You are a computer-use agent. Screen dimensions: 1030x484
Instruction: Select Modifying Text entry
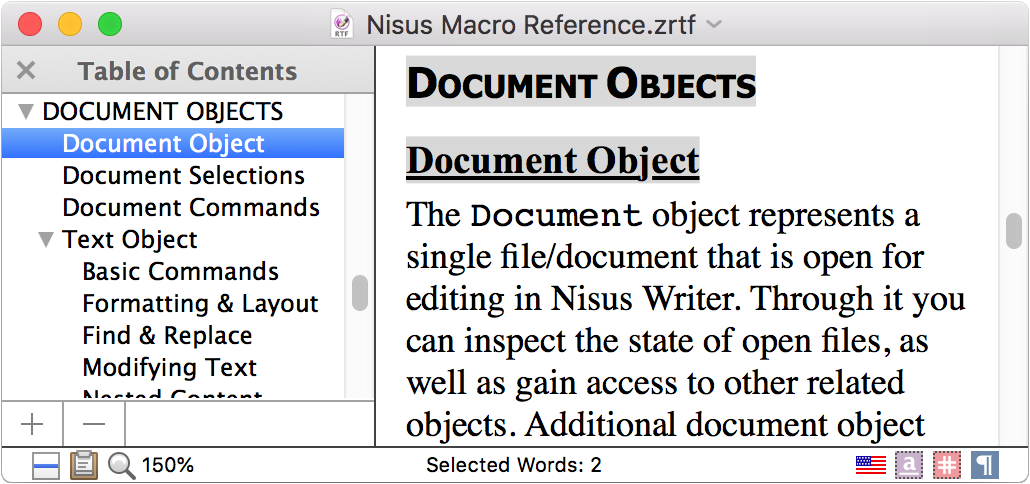point(169,368)
